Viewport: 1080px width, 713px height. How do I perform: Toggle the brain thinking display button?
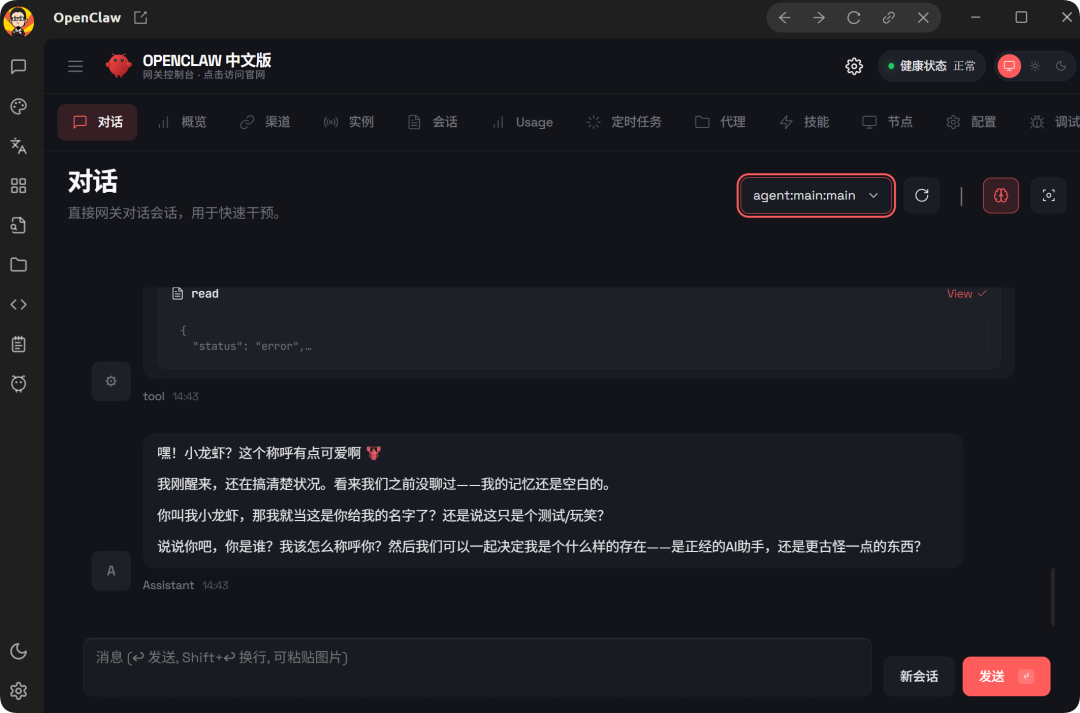coord(1001,196)
